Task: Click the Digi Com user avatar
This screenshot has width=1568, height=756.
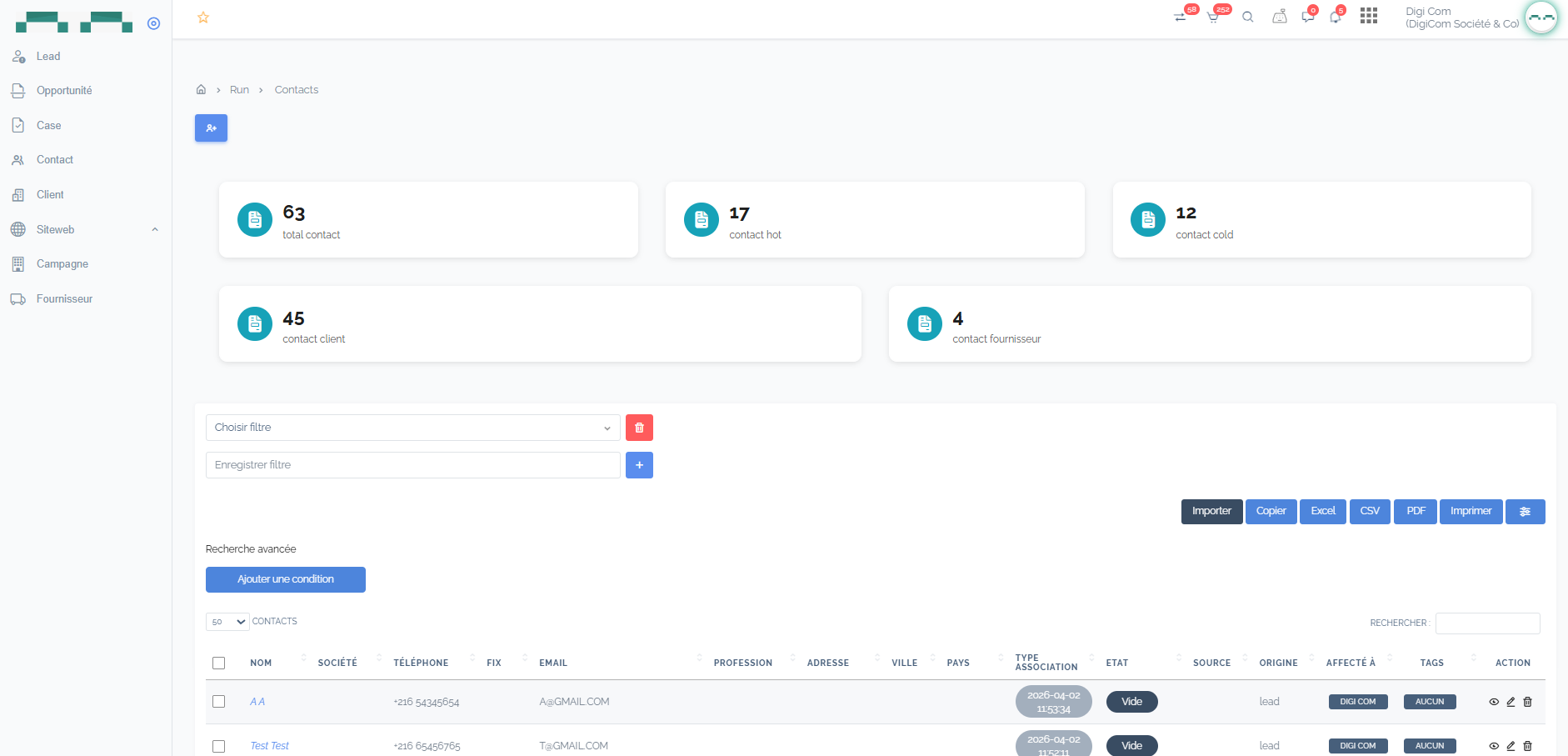Action: [x=1541, y=18]
